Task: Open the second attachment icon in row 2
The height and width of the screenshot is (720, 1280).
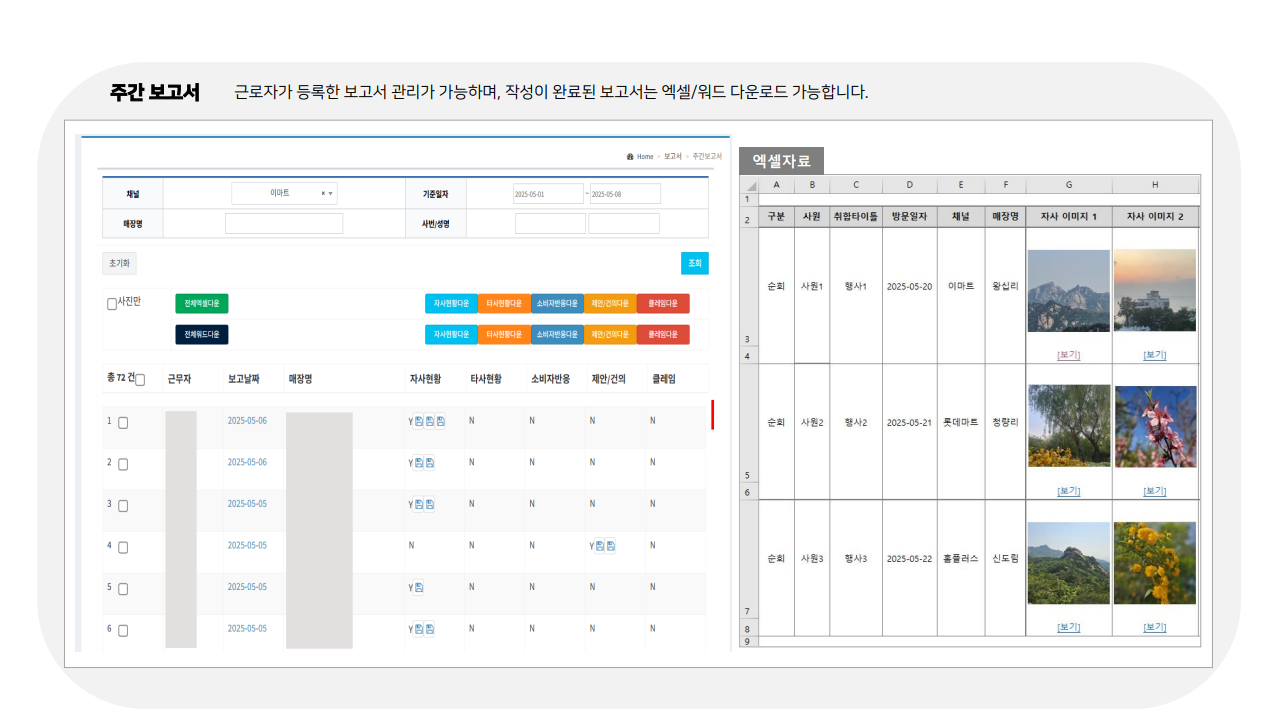Action: 431,462
